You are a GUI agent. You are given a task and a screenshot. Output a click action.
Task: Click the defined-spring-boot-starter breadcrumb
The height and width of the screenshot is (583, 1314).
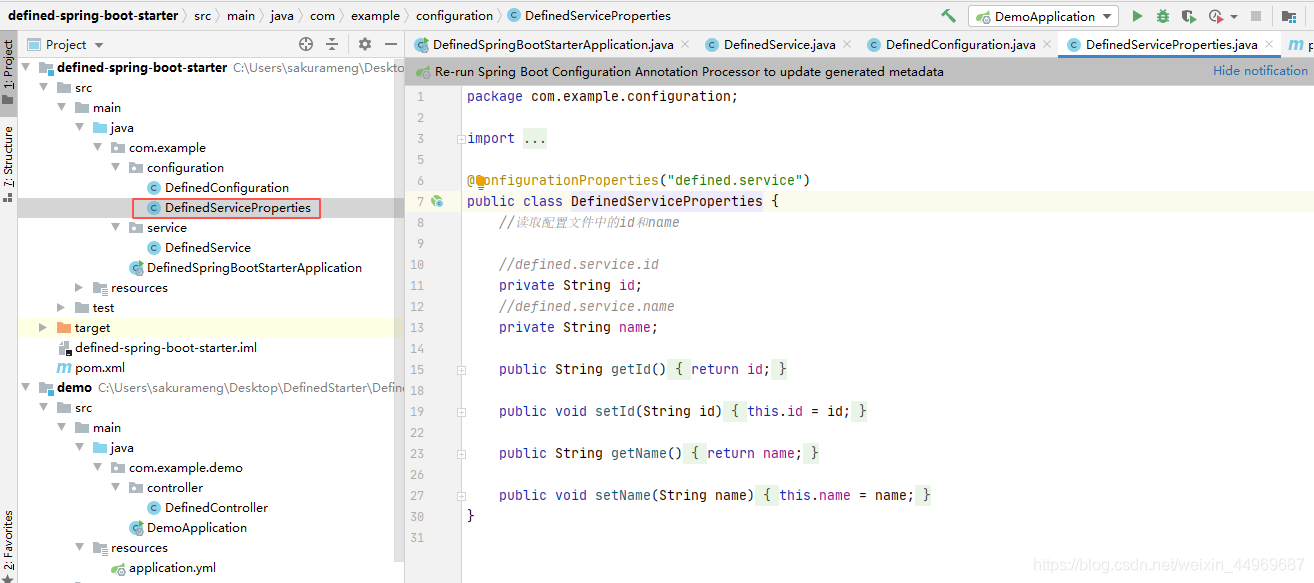click(x=93, y=16)
